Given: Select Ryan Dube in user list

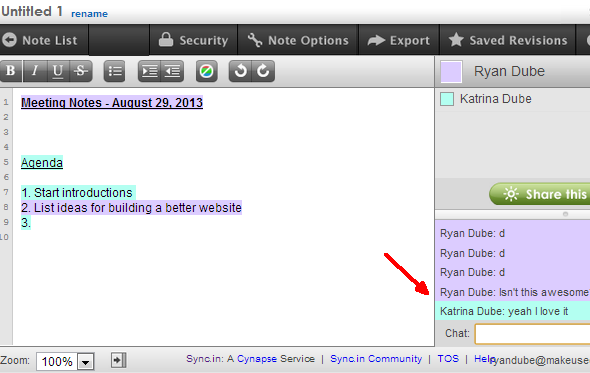Looking at the screenshot, I should (509, 71).
